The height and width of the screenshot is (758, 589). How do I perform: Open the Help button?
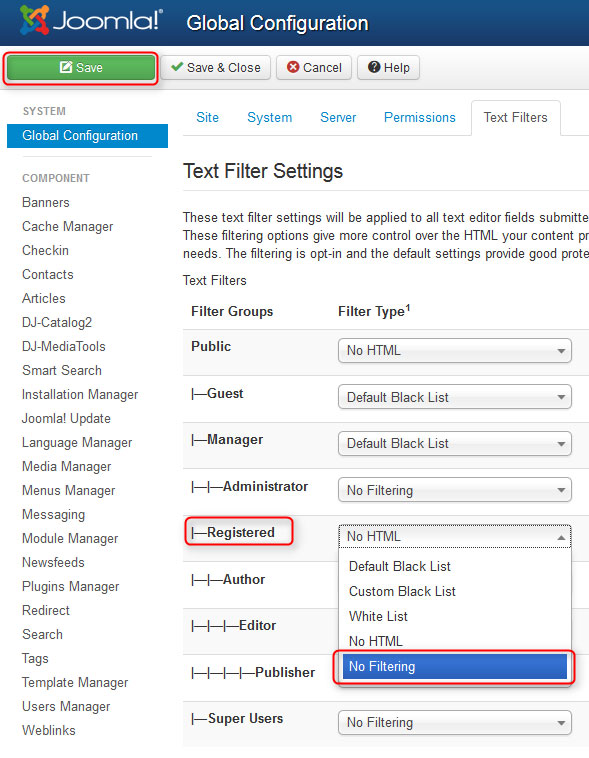click(388, 68)
